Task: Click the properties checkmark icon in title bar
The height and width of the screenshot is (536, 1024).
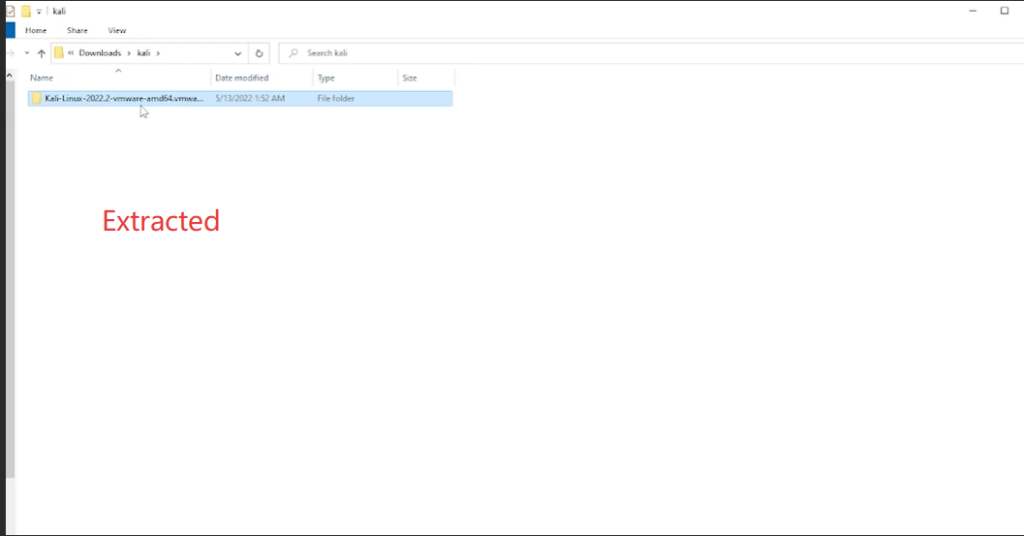Action: [10, 11]
